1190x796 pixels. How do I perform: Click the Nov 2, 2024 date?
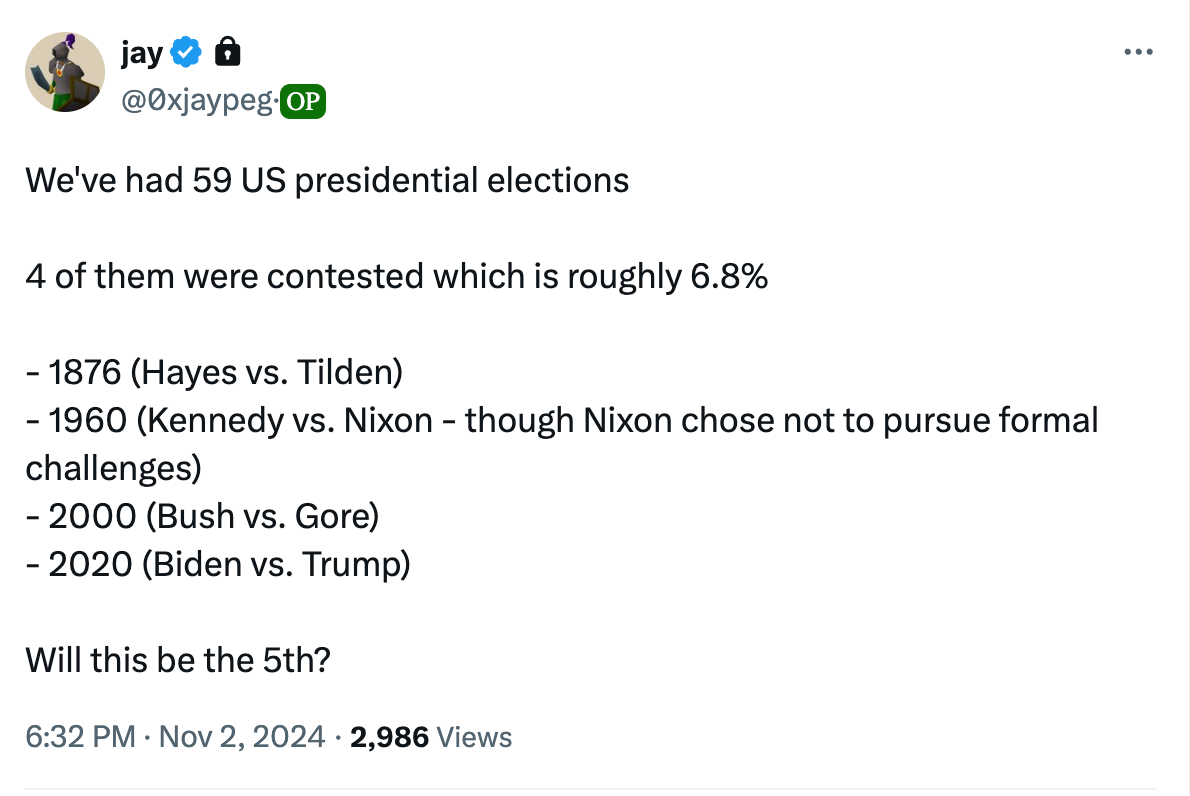click(x=241, y=737)
